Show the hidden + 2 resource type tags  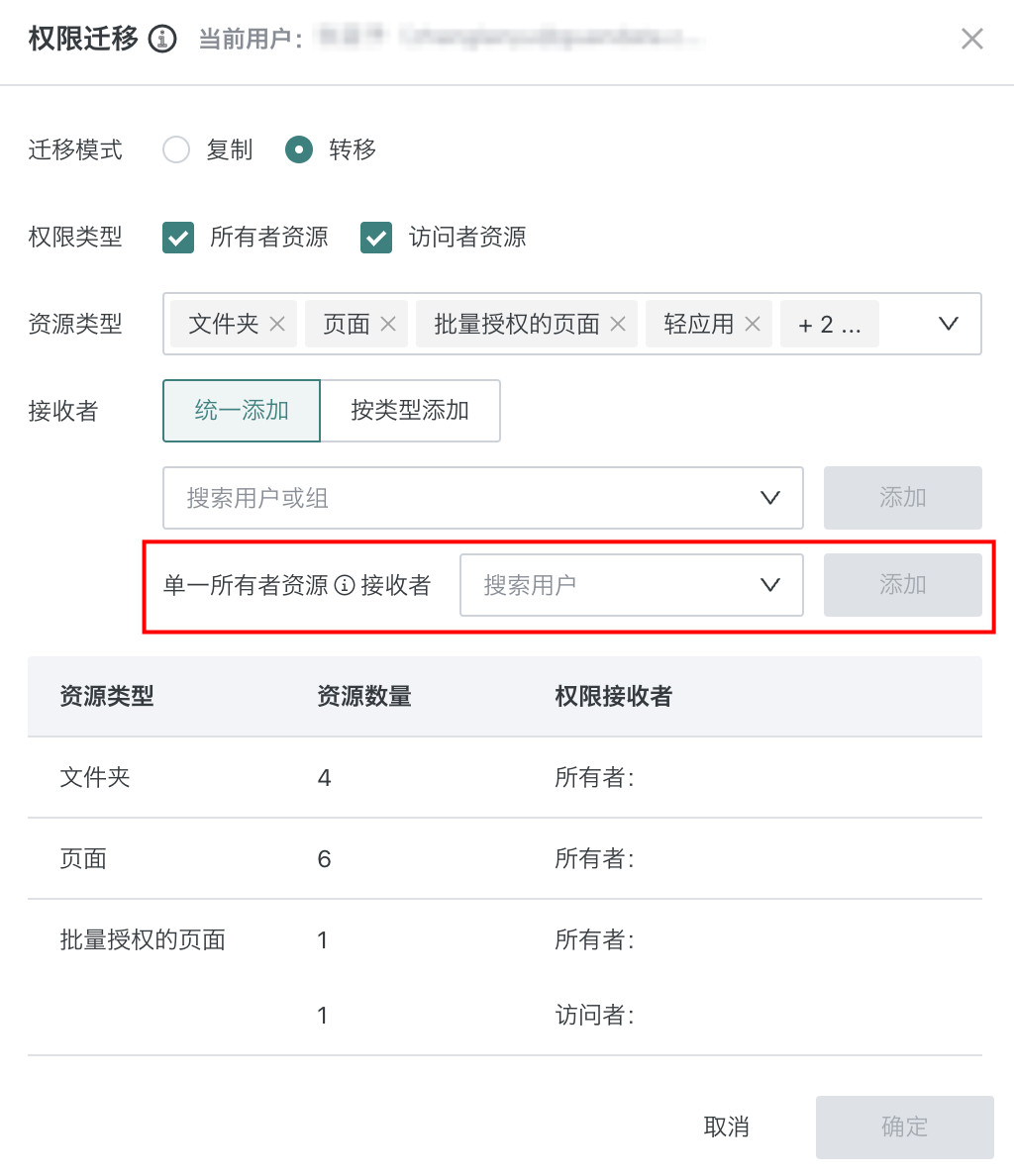click(829, 325)
